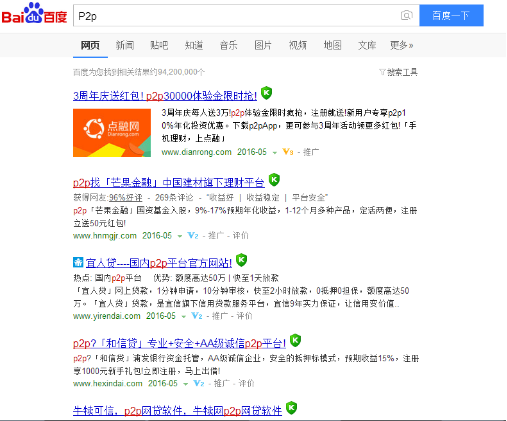Expand dropdown arrow after hnmgjr.com date

click(x=180, y=236)
